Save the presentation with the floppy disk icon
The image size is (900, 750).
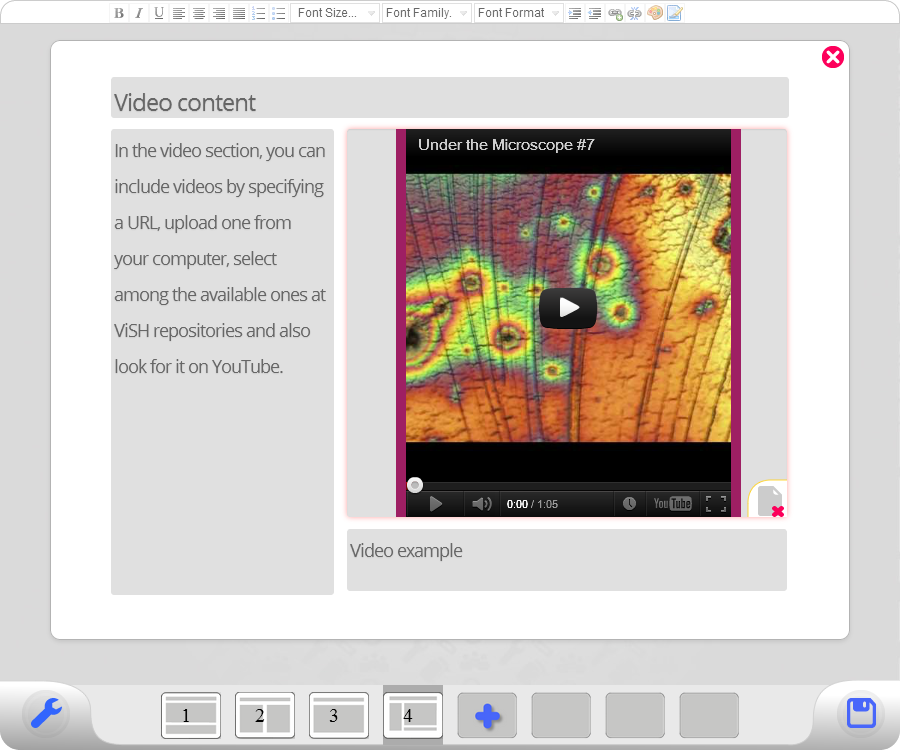(861, 714)
